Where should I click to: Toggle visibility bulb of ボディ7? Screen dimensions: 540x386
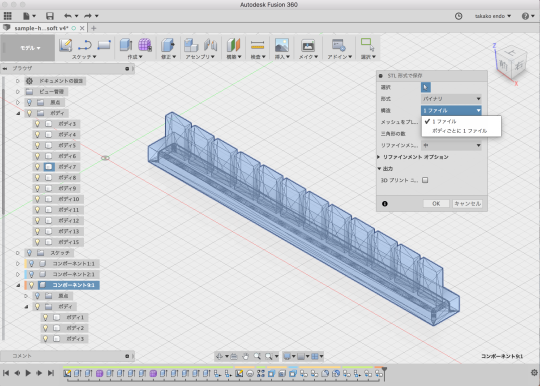pyautogui.click(x=38, y=167)
